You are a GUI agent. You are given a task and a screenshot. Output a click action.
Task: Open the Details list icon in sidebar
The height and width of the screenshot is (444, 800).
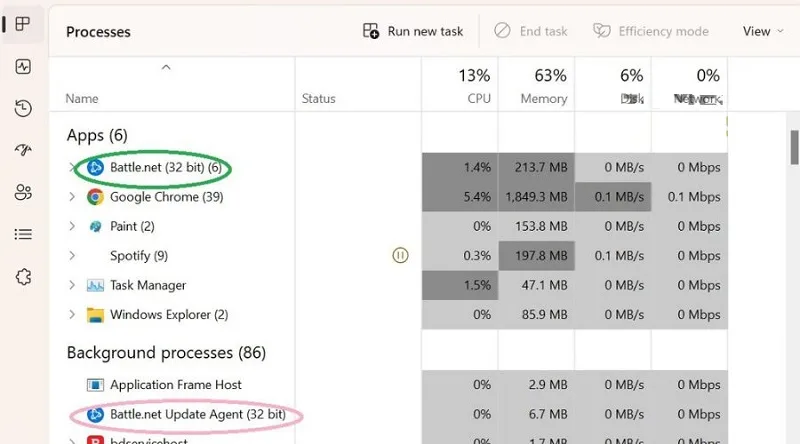coord(23,234)
